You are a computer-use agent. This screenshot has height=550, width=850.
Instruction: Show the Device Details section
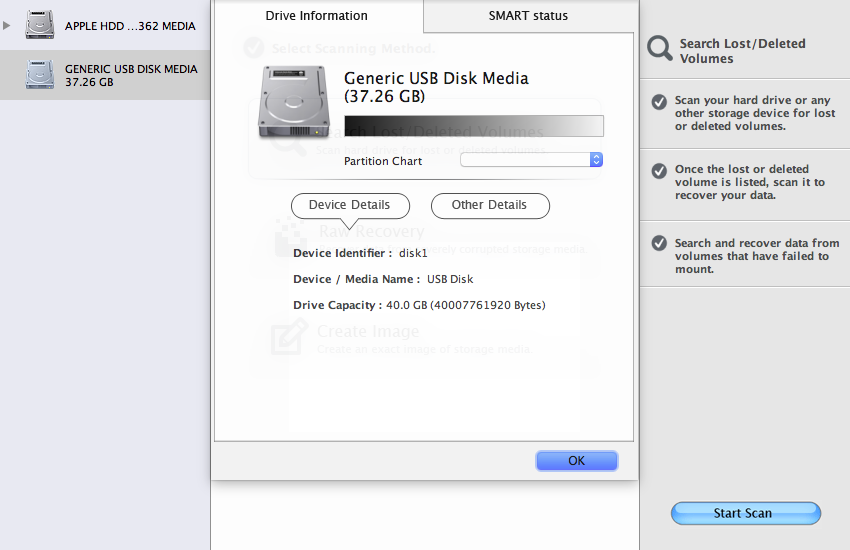click(350, 205)
